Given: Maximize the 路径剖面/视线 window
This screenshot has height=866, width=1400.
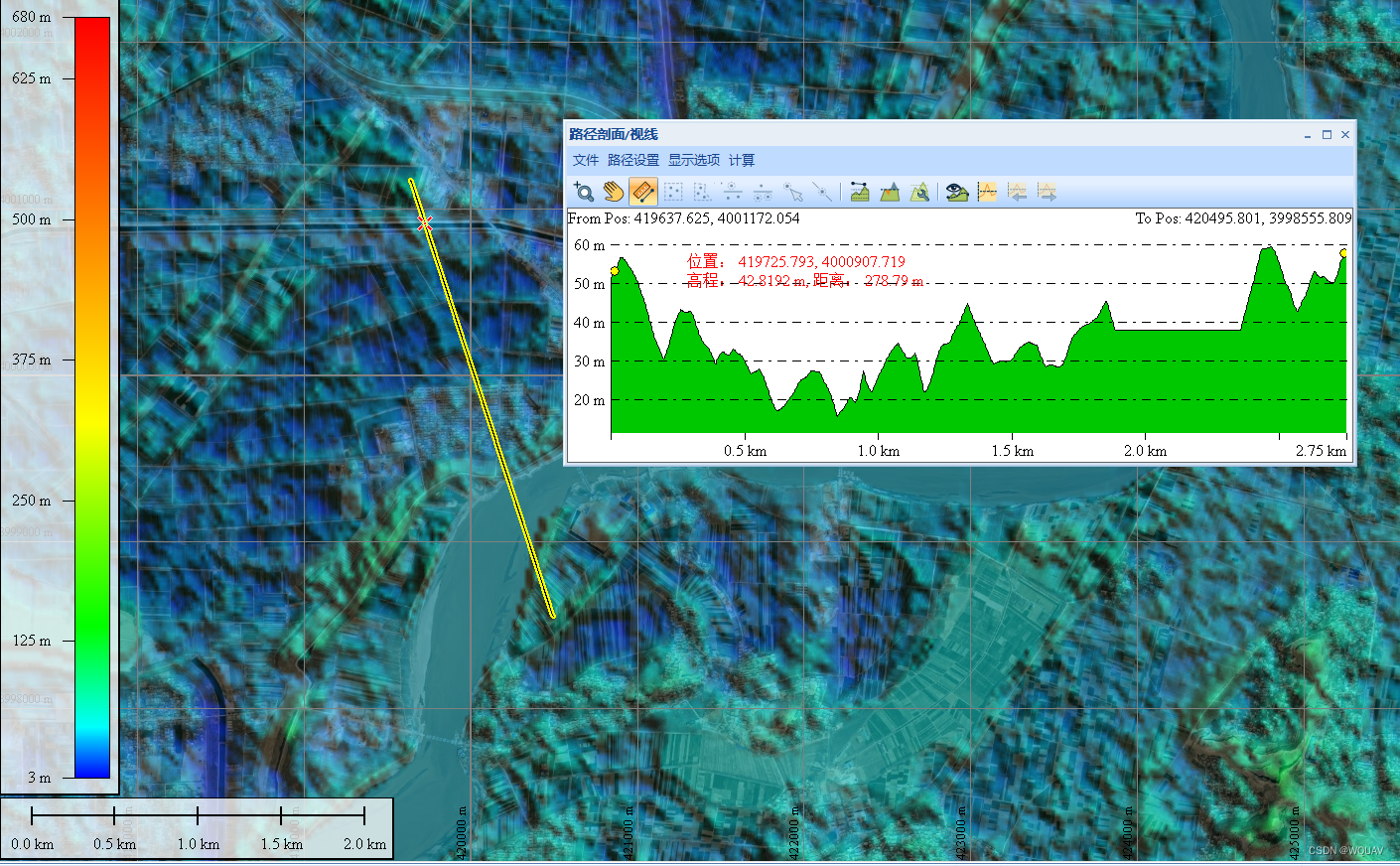Looking at the screenshot, I should coord(1327,135).
